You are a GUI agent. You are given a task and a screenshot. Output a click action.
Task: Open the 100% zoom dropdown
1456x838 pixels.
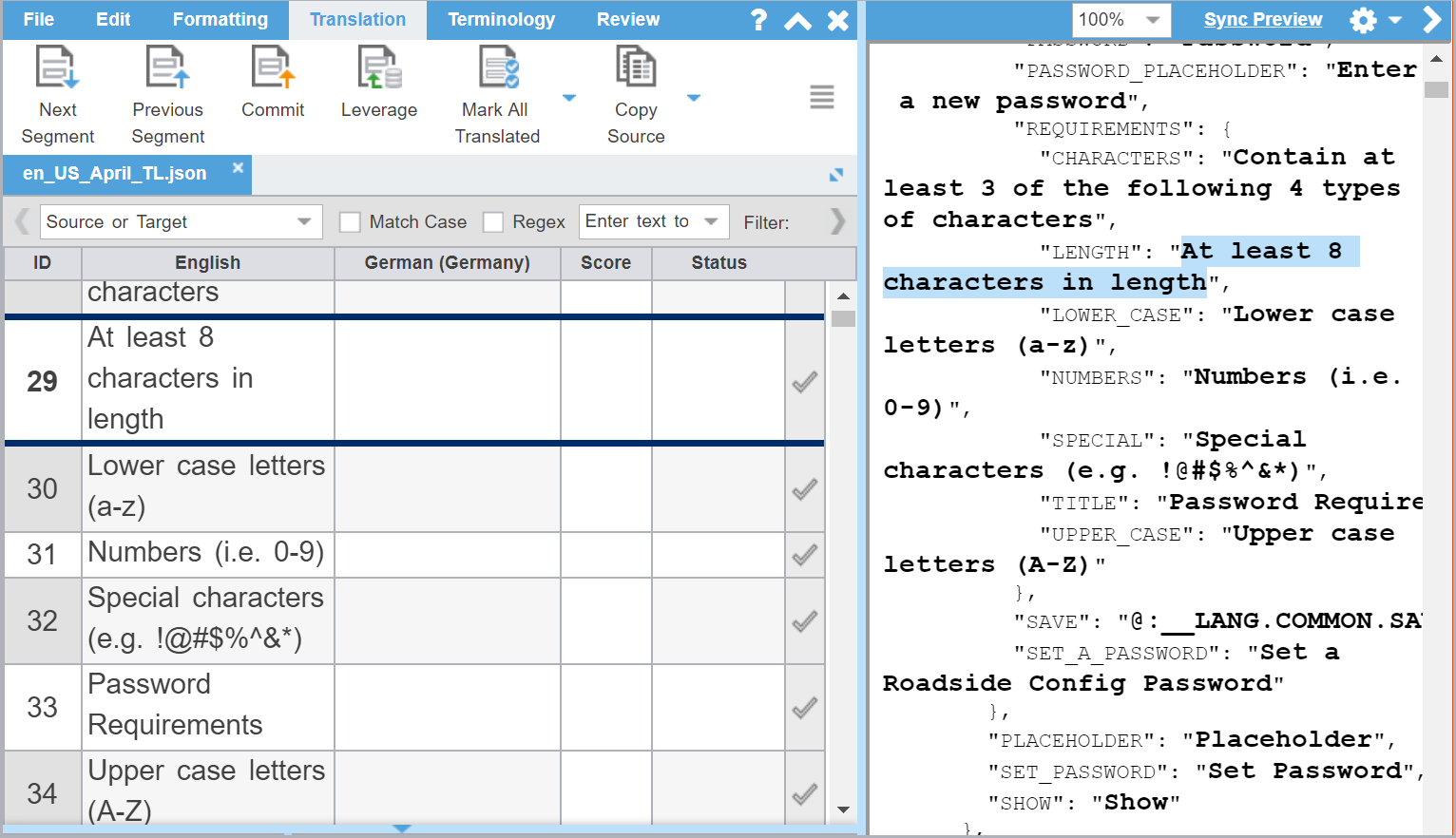tap(1152, 20)
